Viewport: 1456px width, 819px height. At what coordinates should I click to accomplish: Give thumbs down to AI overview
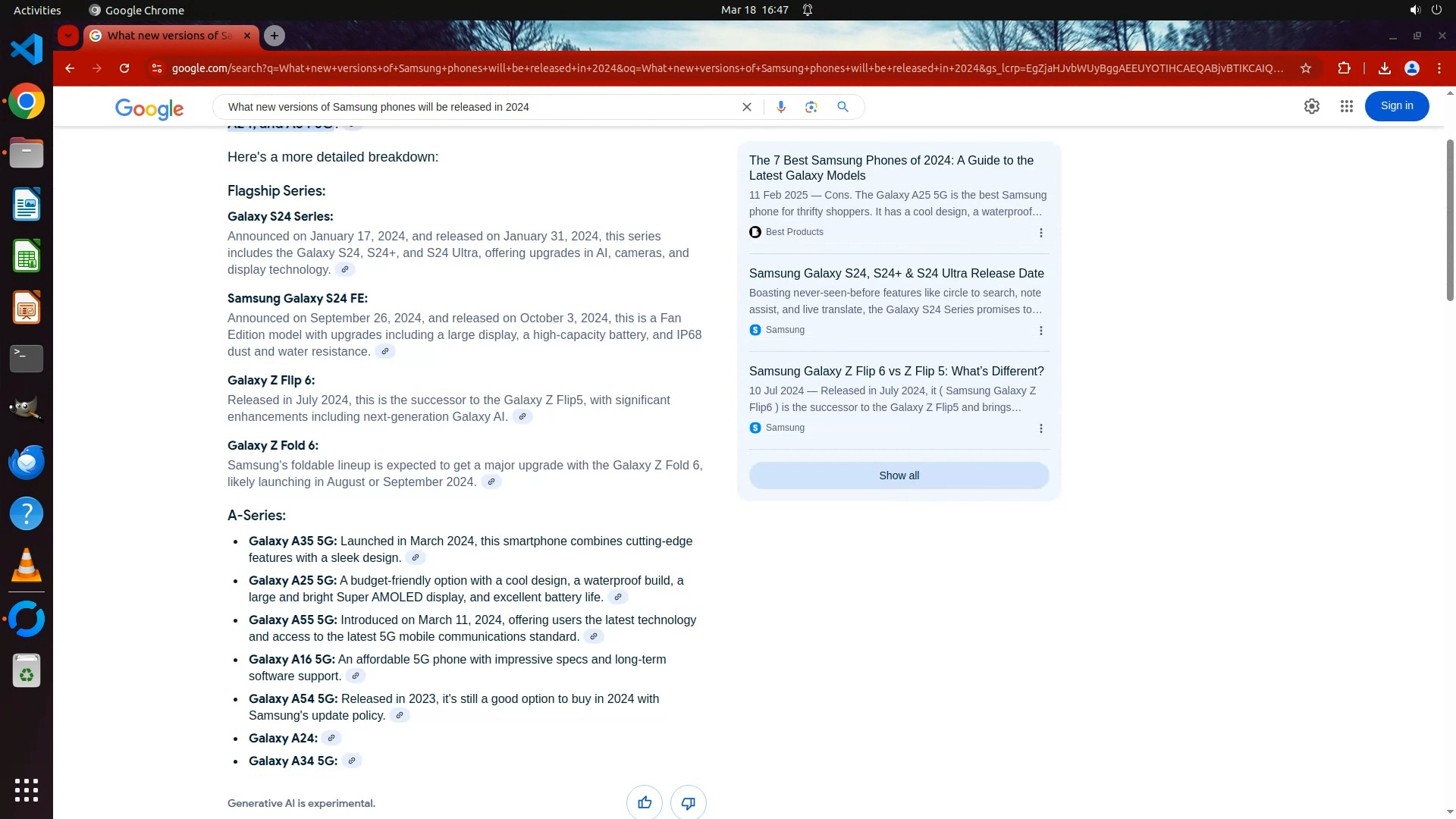click(x=688, y=802)
